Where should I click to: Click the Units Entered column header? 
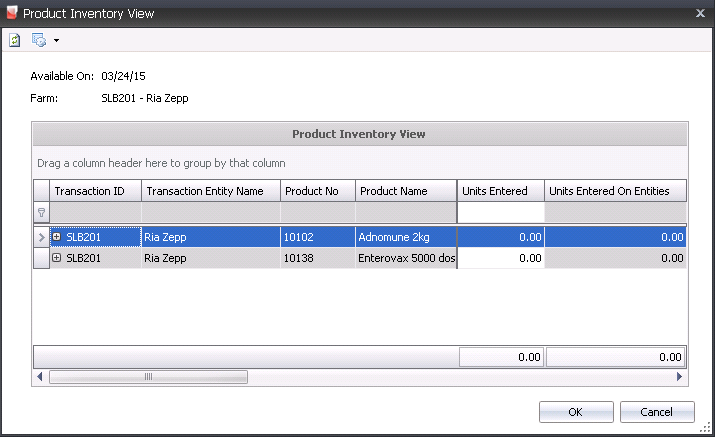[x=500, y=191]
